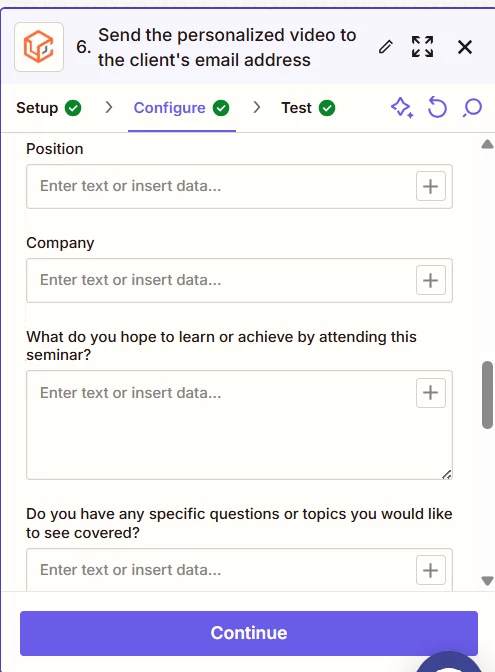Select the Configure tab

click(x=182, y=108)
